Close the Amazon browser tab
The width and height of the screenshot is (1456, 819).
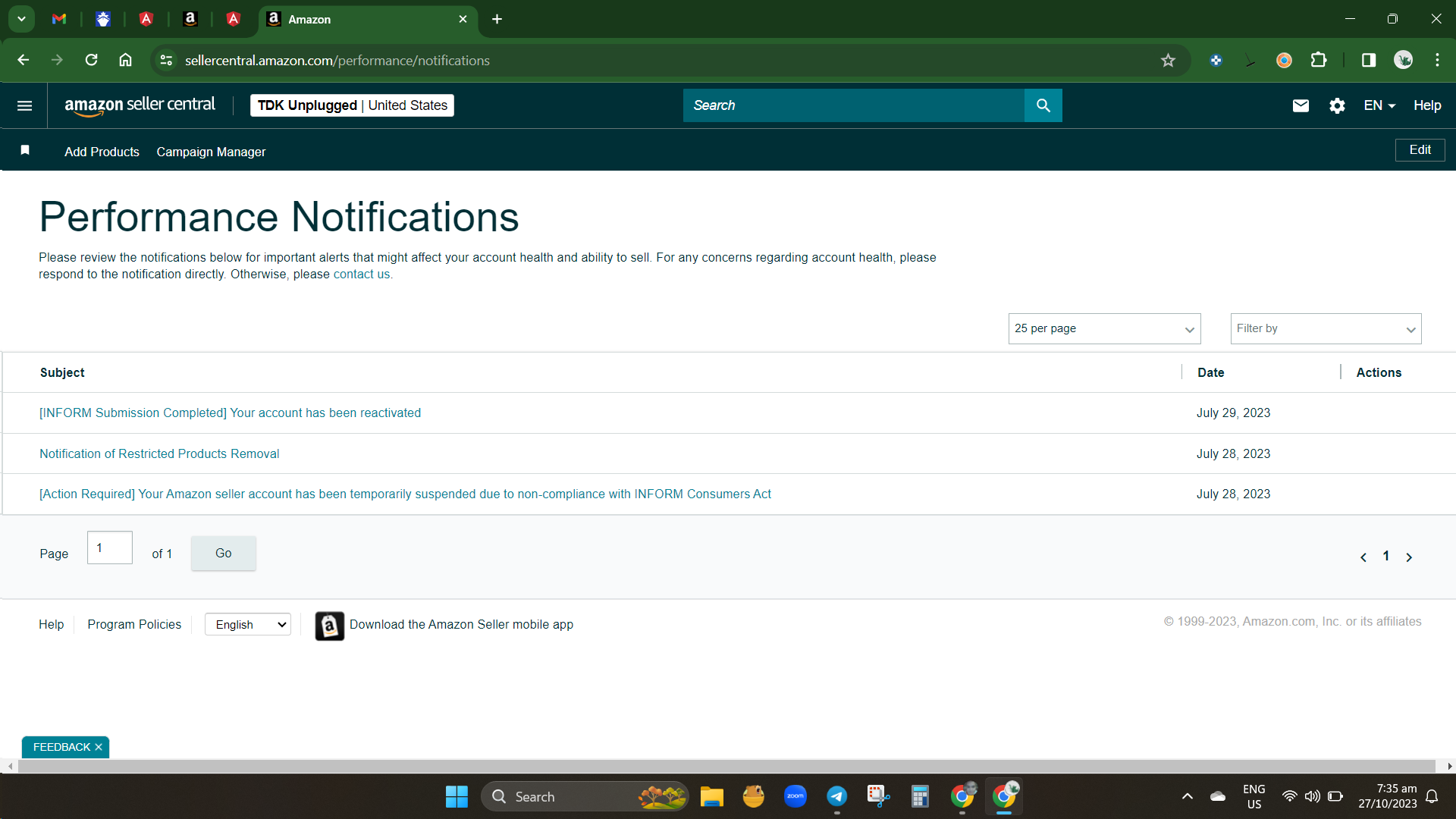click(x=463, y=19)
